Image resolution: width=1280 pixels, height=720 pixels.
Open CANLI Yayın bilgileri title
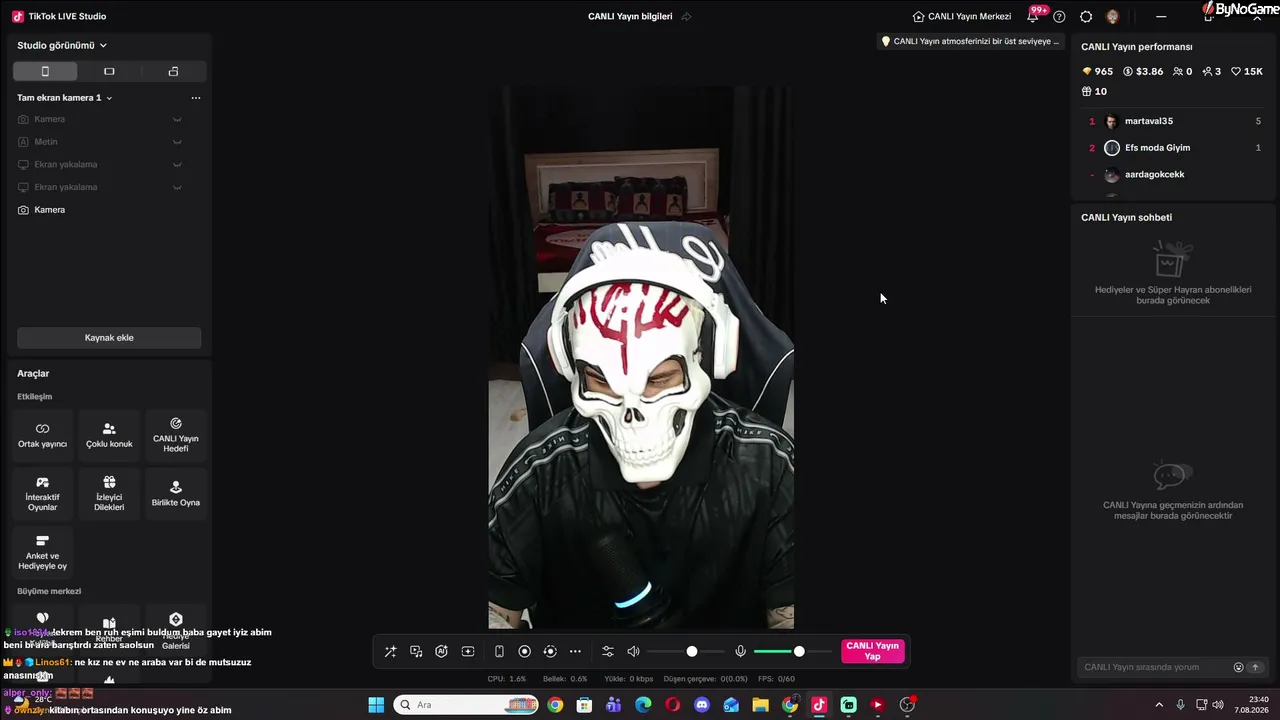point(630,16)
